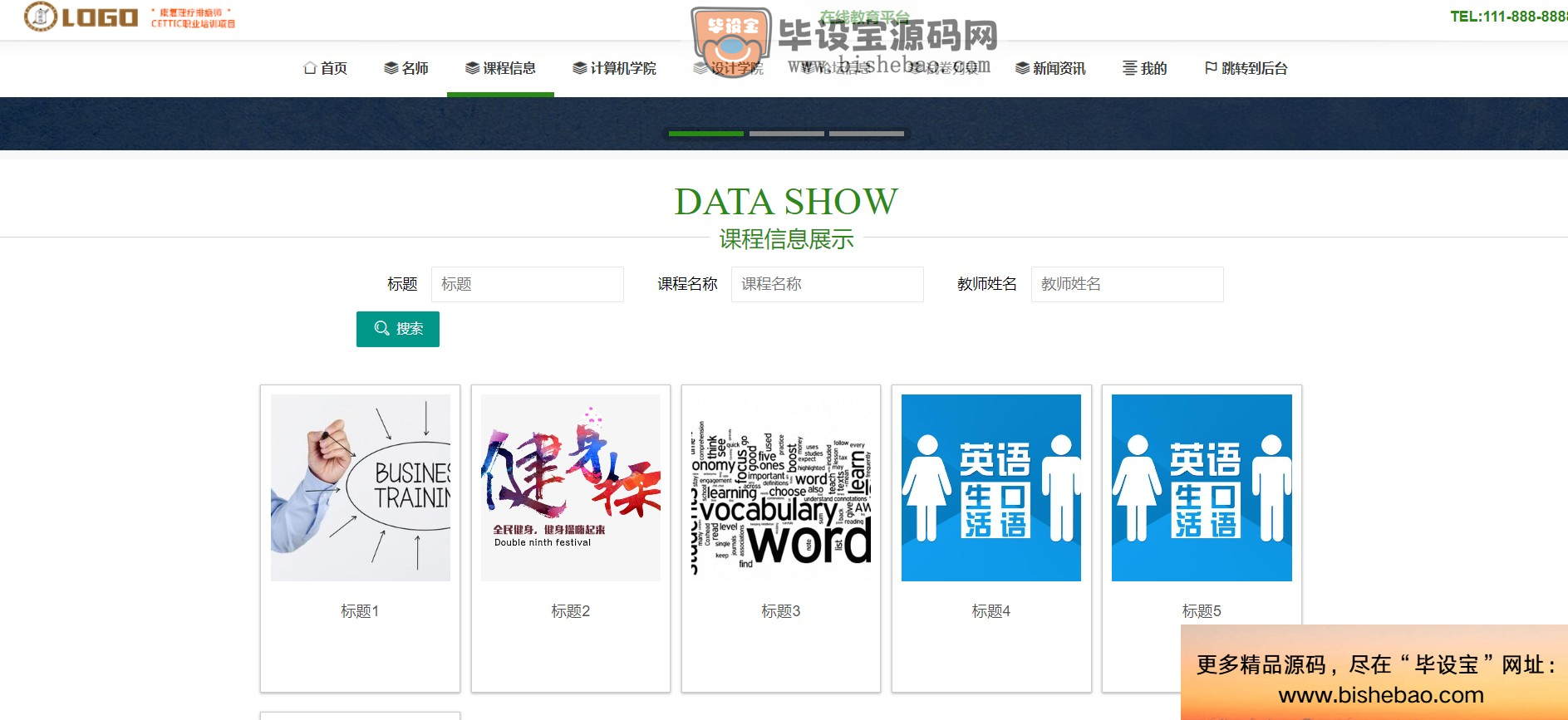The image size is (1568, 720).
Task: Click the TEL:111-888-888 phone text
Action: click(x=1509, y=17)
